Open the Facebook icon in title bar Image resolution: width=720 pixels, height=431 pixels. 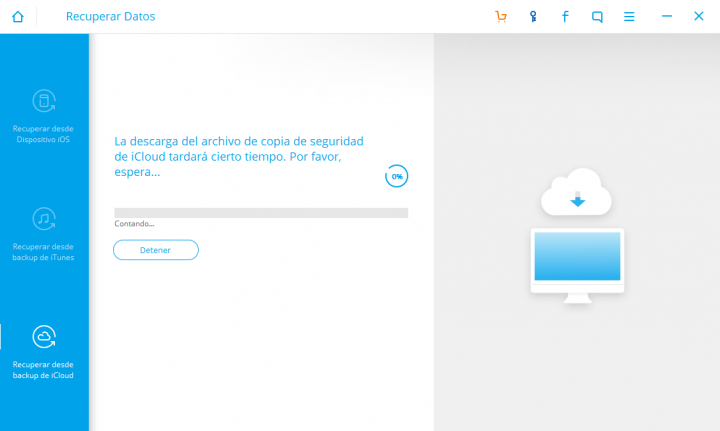(x=565, y=16)
